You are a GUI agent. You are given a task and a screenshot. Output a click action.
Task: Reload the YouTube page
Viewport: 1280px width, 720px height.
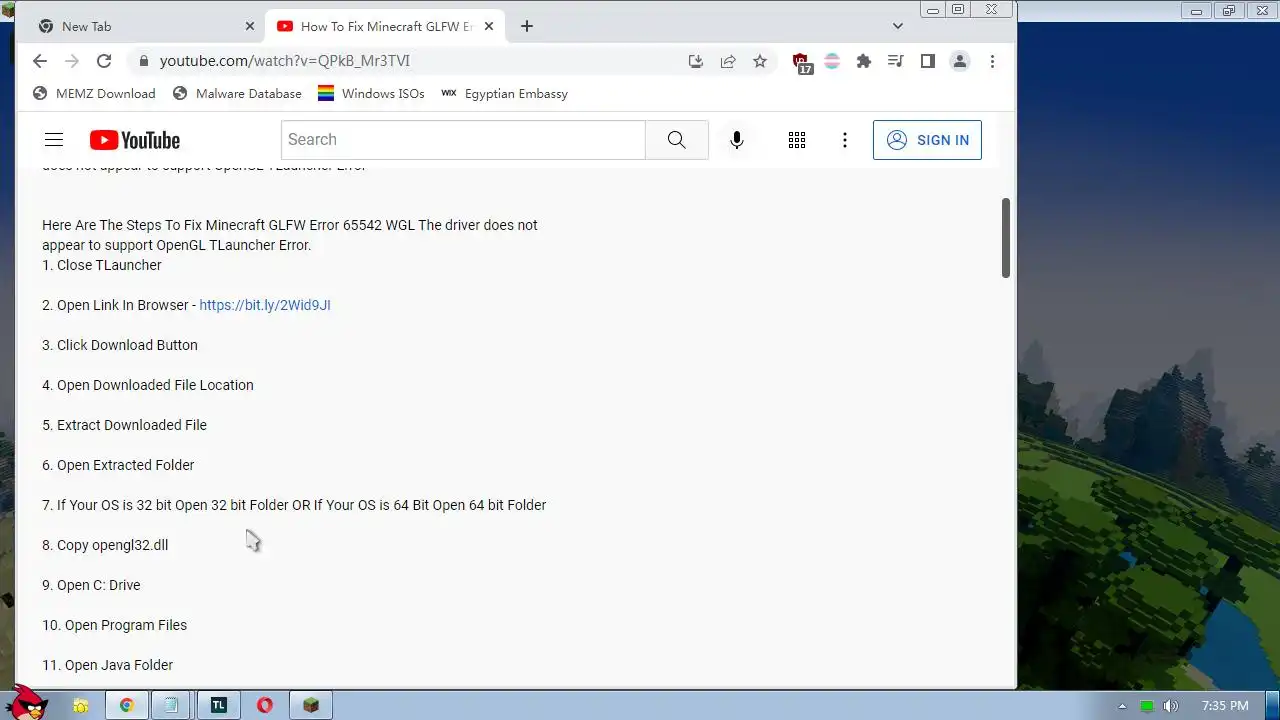tap(103, 61)
